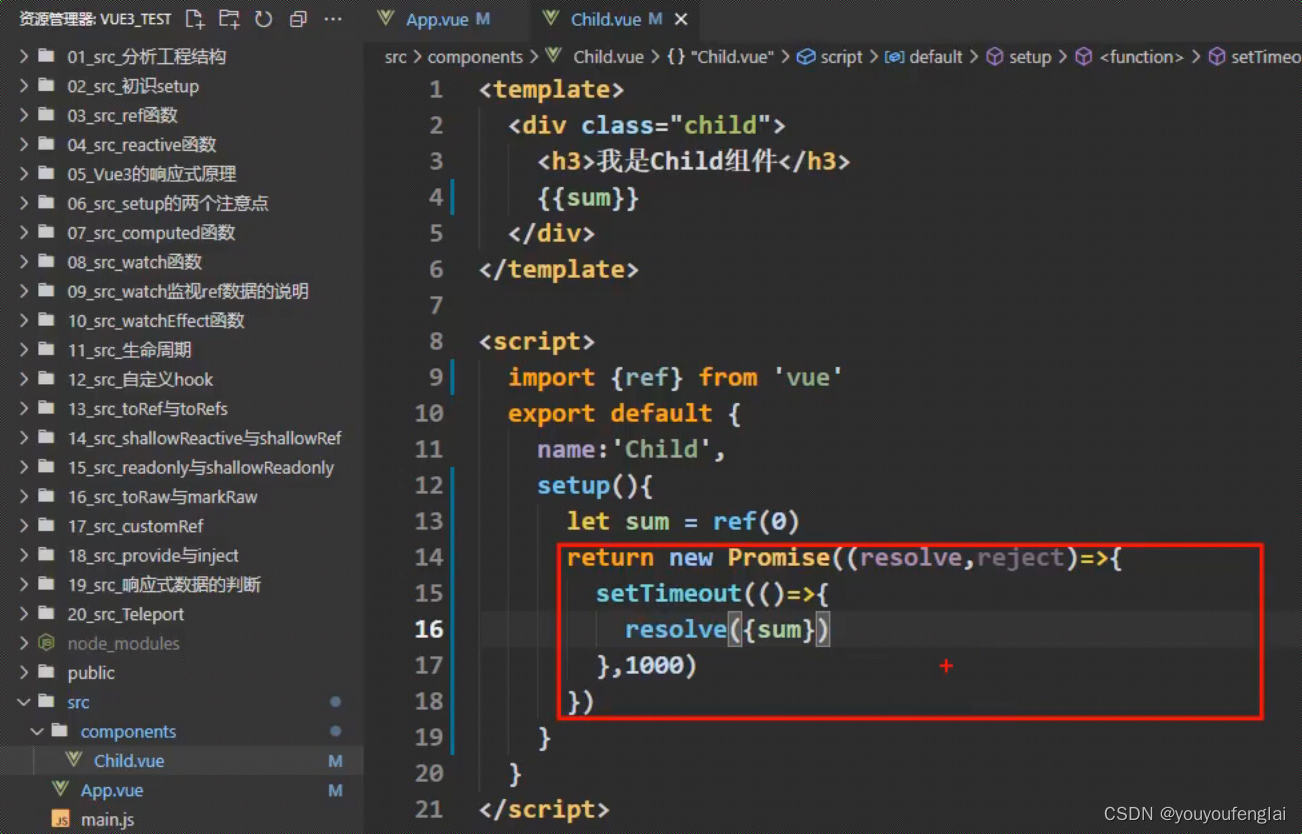
Task: Click 'let sum = ref(0)' code line
Action: [683, 521]
